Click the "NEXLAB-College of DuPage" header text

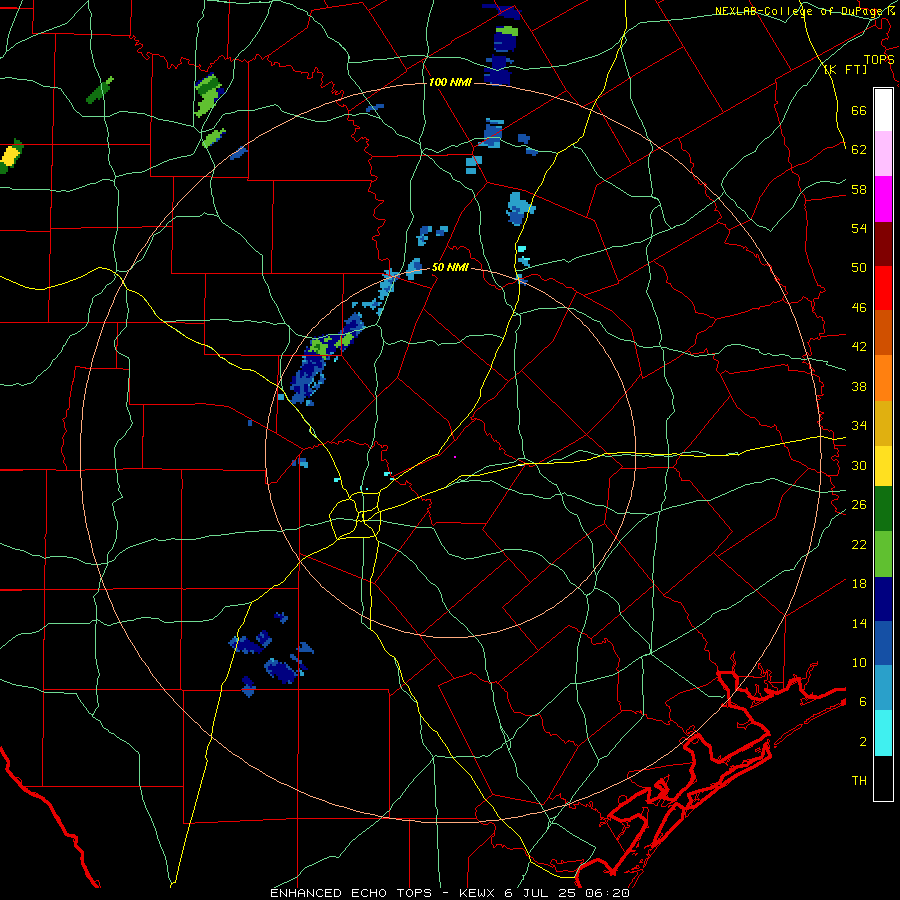(x=800, y=11)
